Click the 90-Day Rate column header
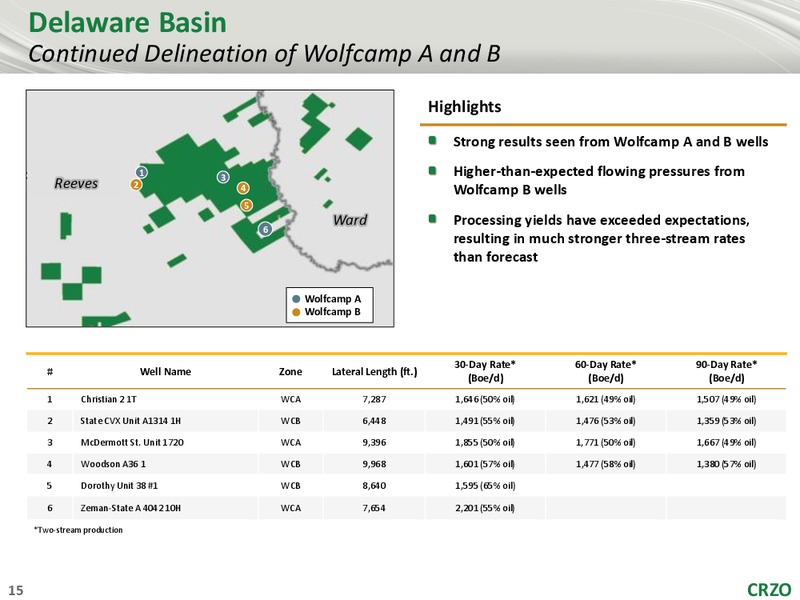Image resolution: width=800 pixels, height=600 pixels. pyautogui.click(x=727, y=371)
